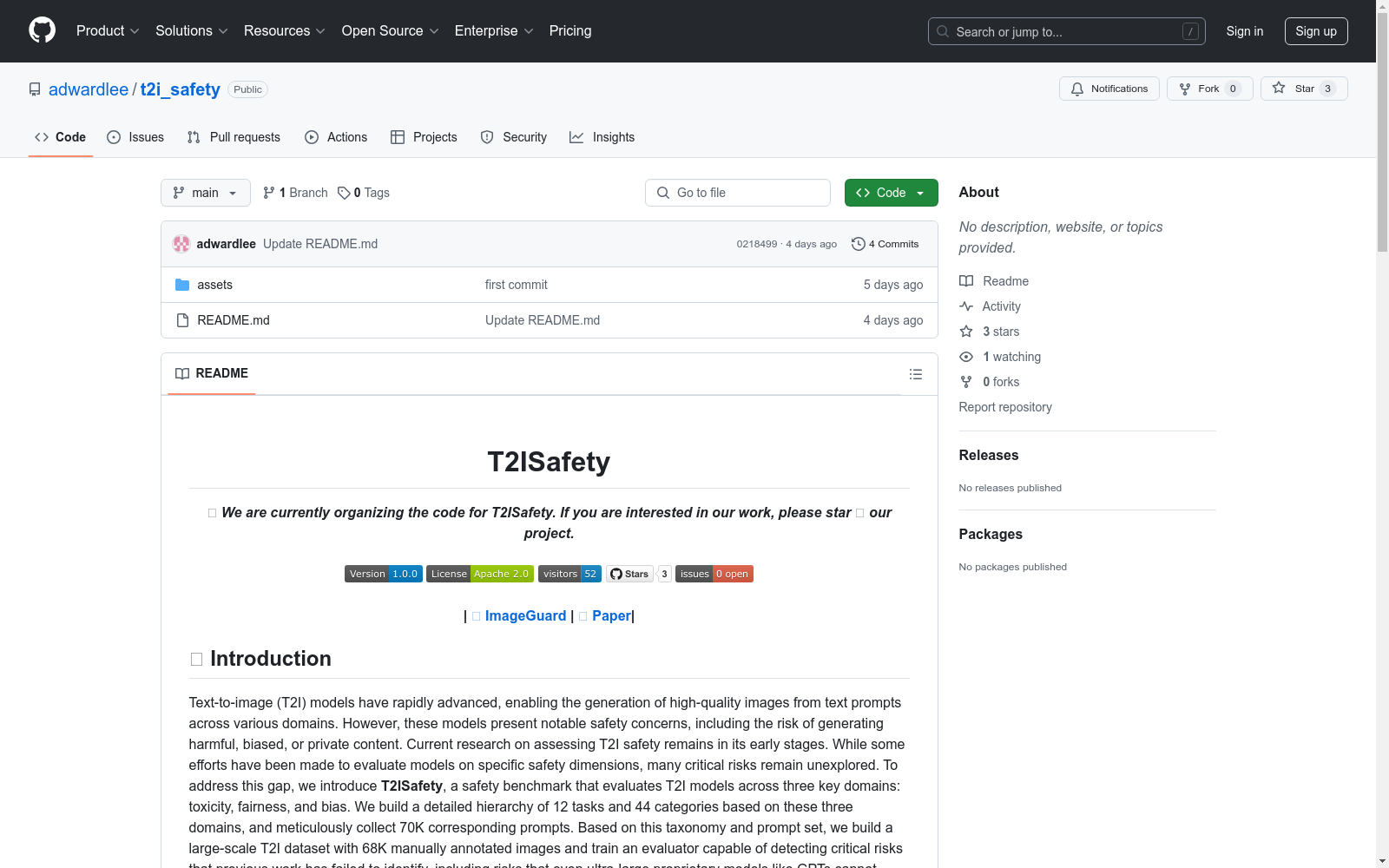View the 0 Tags link

pyautogui.click(x=364, y=193)
